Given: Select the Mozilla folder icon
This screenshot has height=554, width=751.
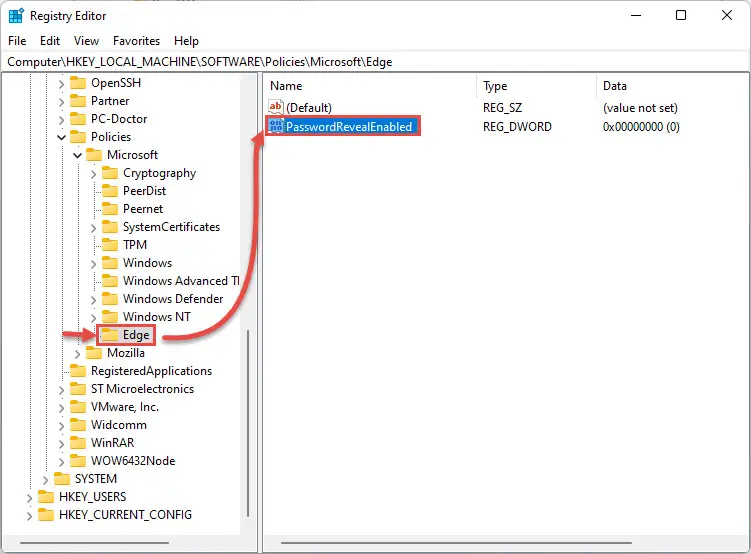Looking at the screenshot, I should 93,353.
